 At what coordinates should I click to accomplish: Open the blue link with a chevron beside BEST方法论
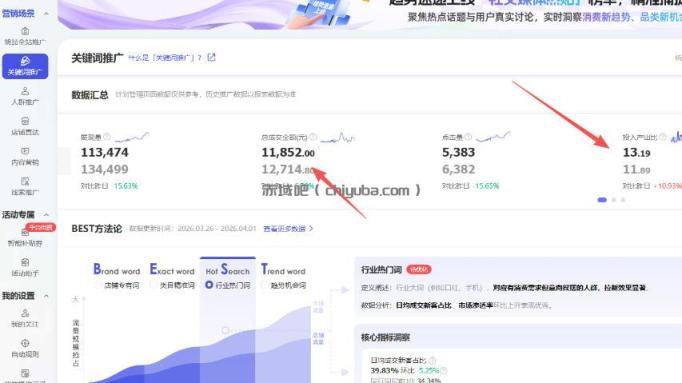pyautogui.click(x=288, y=229)
